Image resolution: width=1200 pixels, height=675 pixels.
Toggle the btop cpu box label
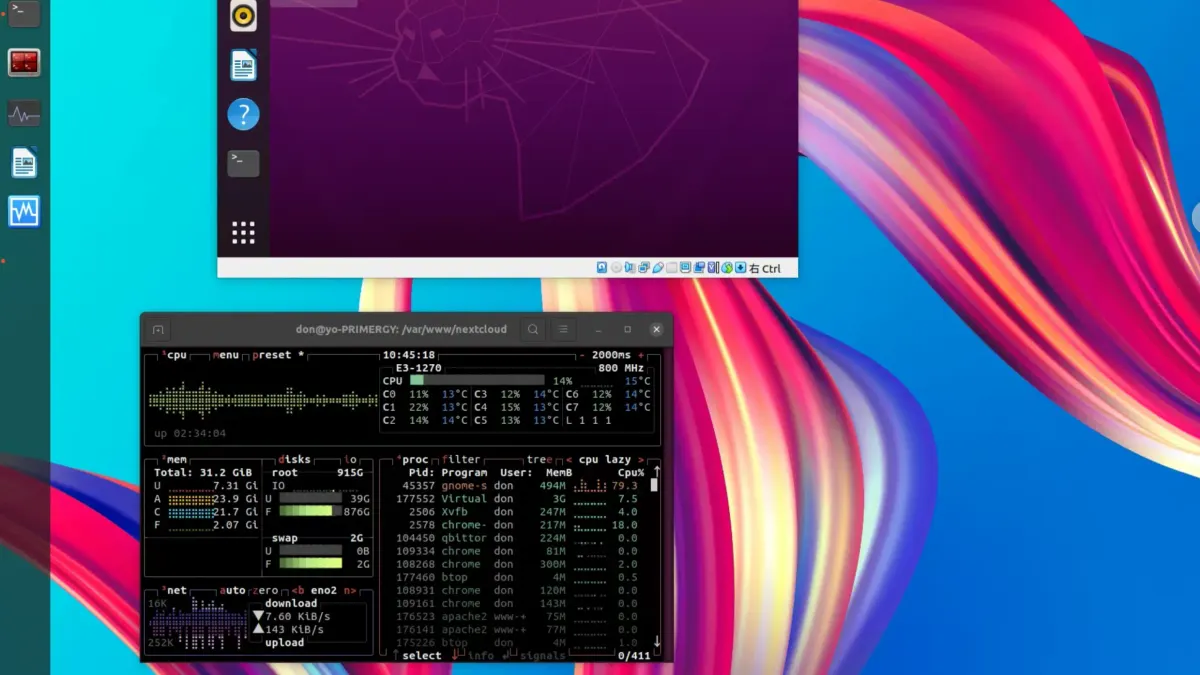click(174, 355)
